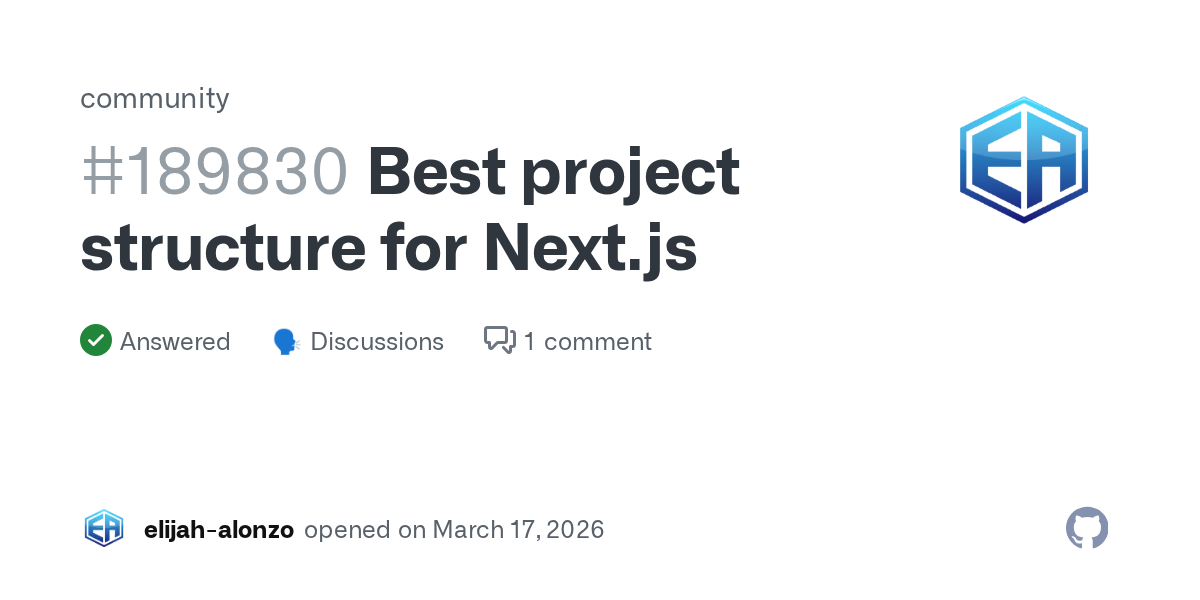The width and height of the screenshot is (1200, 600).
Task: Click the speaking head Discussions emoji
Action: [x=286, y=342]
